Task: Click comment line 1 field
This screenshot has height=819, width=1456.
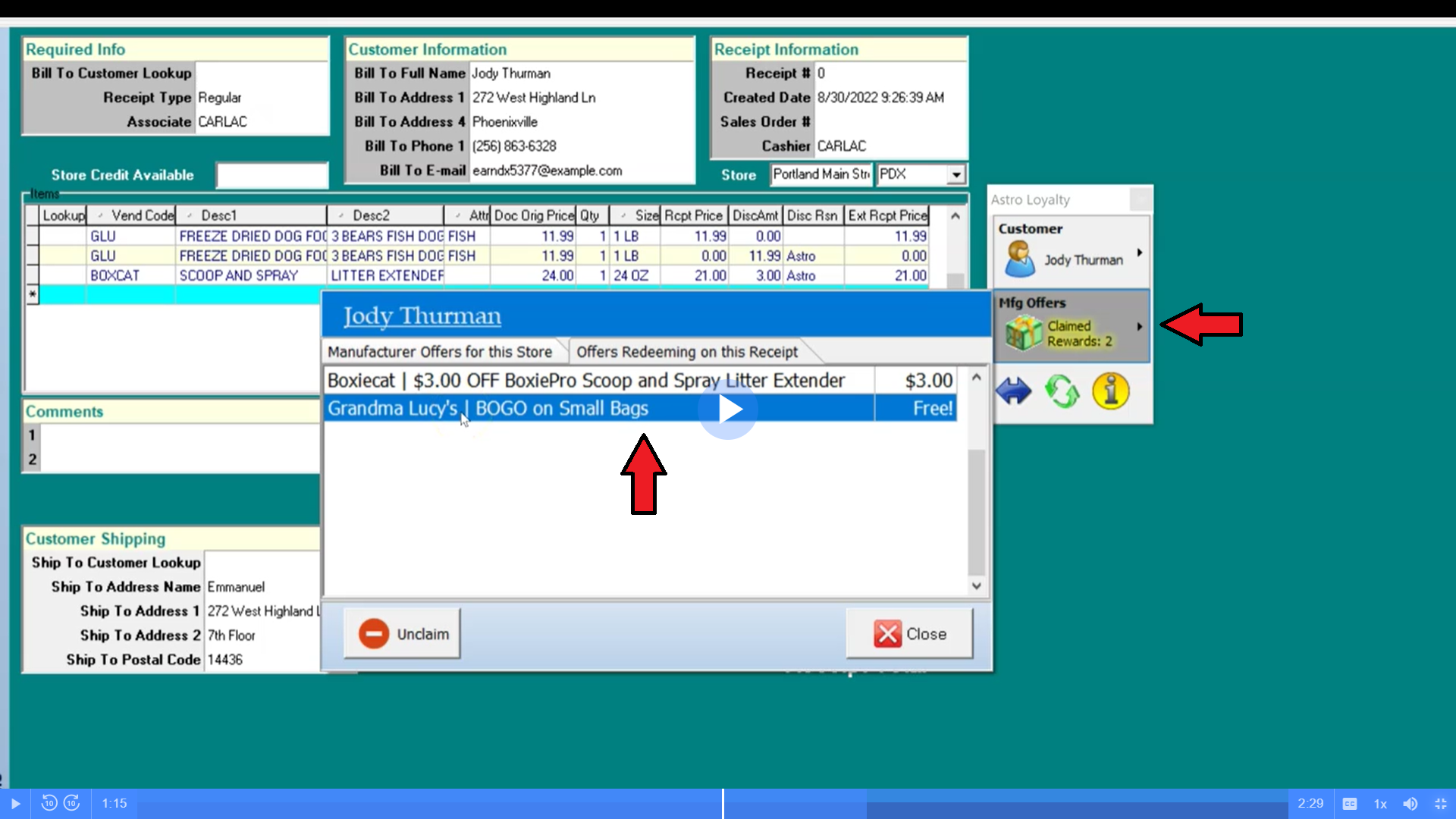Action: [x=180, y=435]
